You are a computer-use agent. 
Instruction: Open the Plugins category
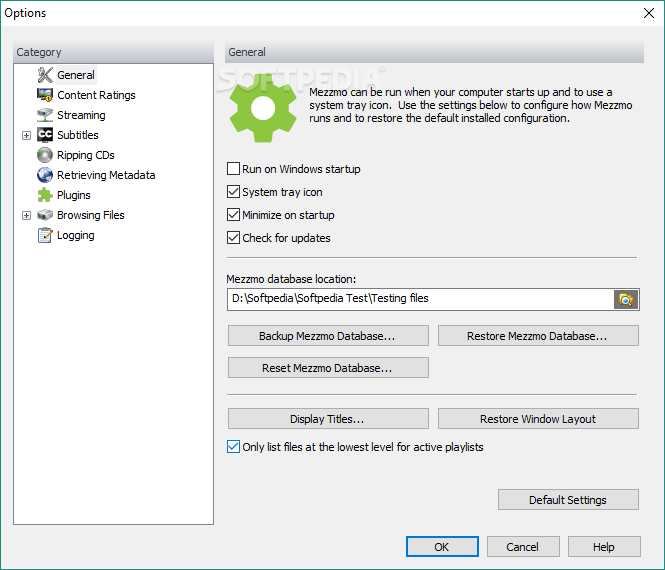click(74, 195)
